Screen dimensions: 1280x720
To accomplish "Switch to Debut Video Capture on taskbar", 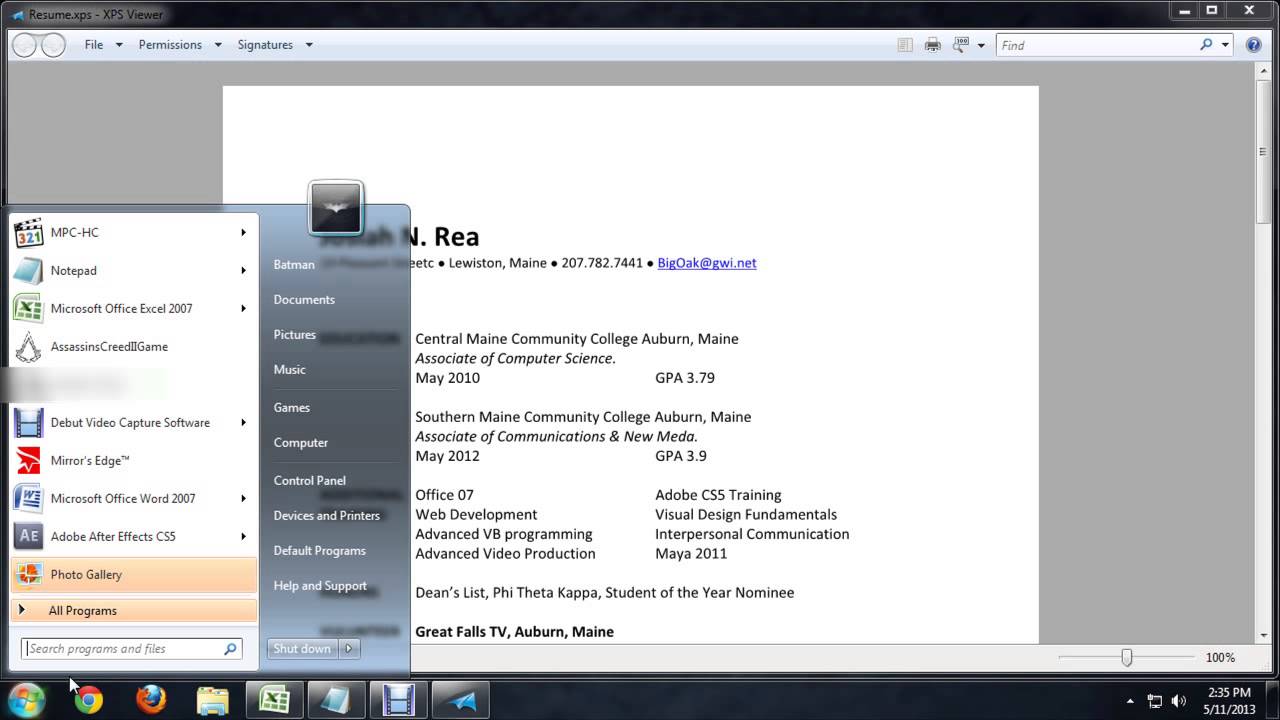I will [x=399, y=700].
